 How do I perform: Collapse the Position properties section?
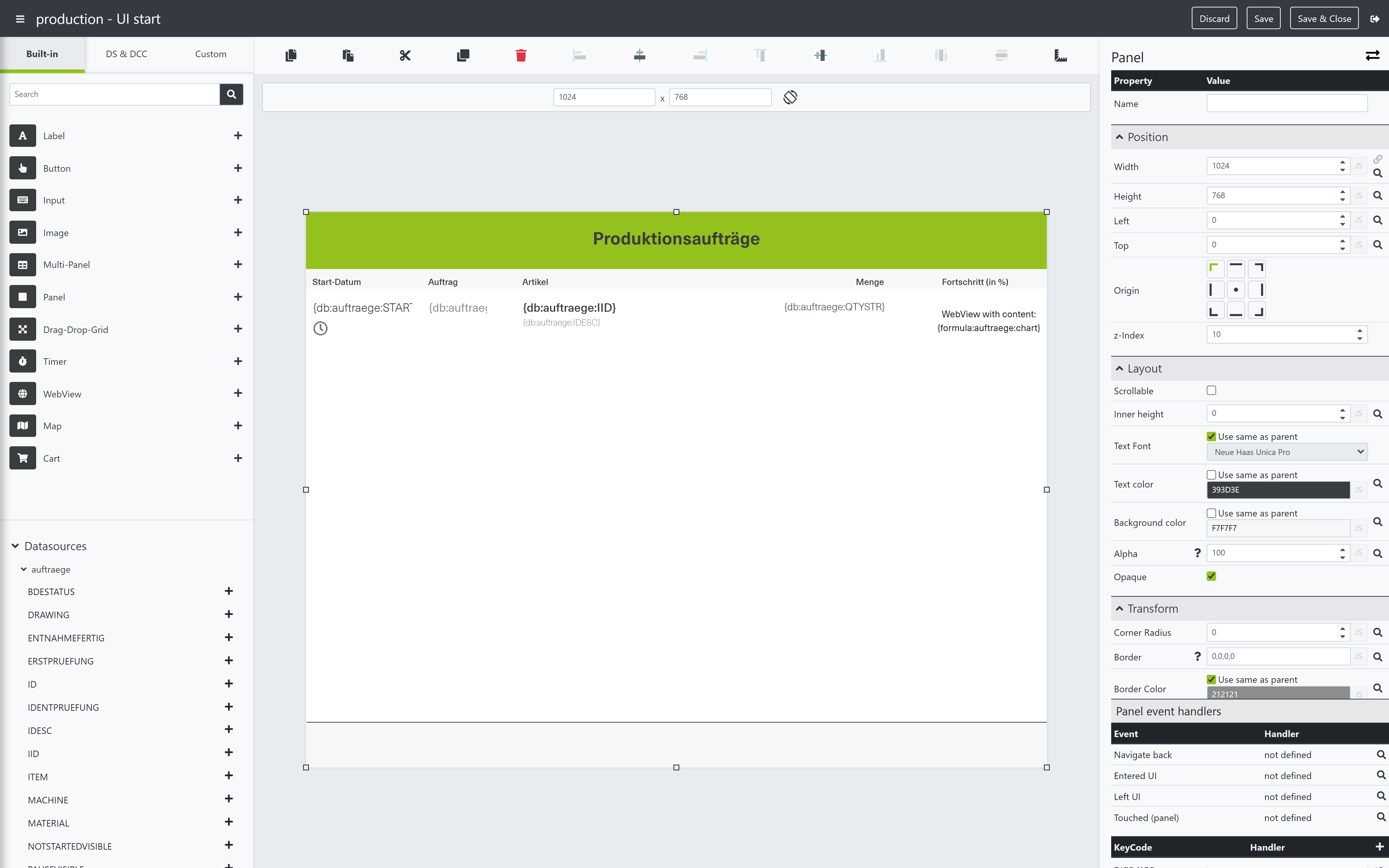pyautogui.click(x=1120, y=137)
